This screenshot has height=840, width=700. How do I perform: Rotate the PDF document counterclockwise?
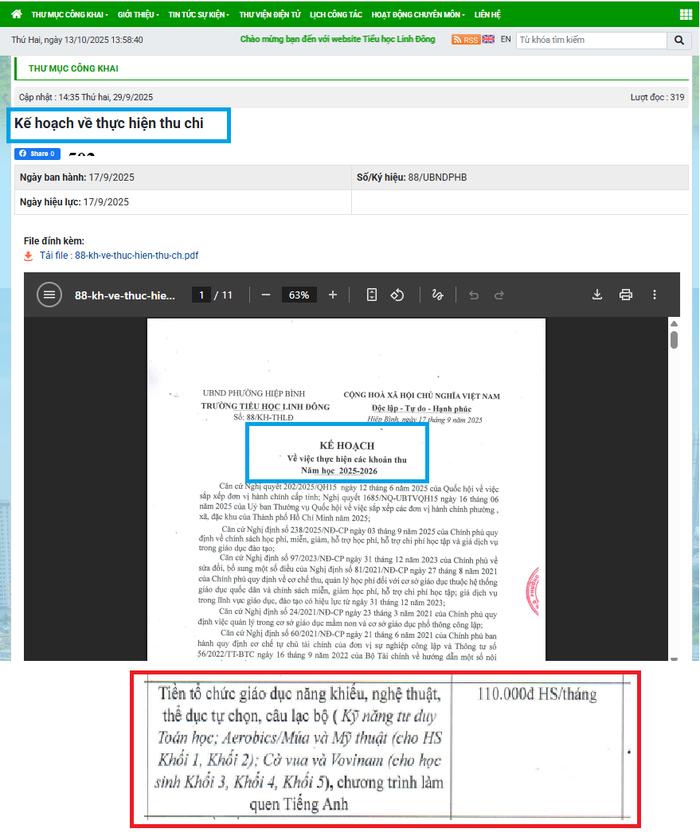[x=397, y=295]
